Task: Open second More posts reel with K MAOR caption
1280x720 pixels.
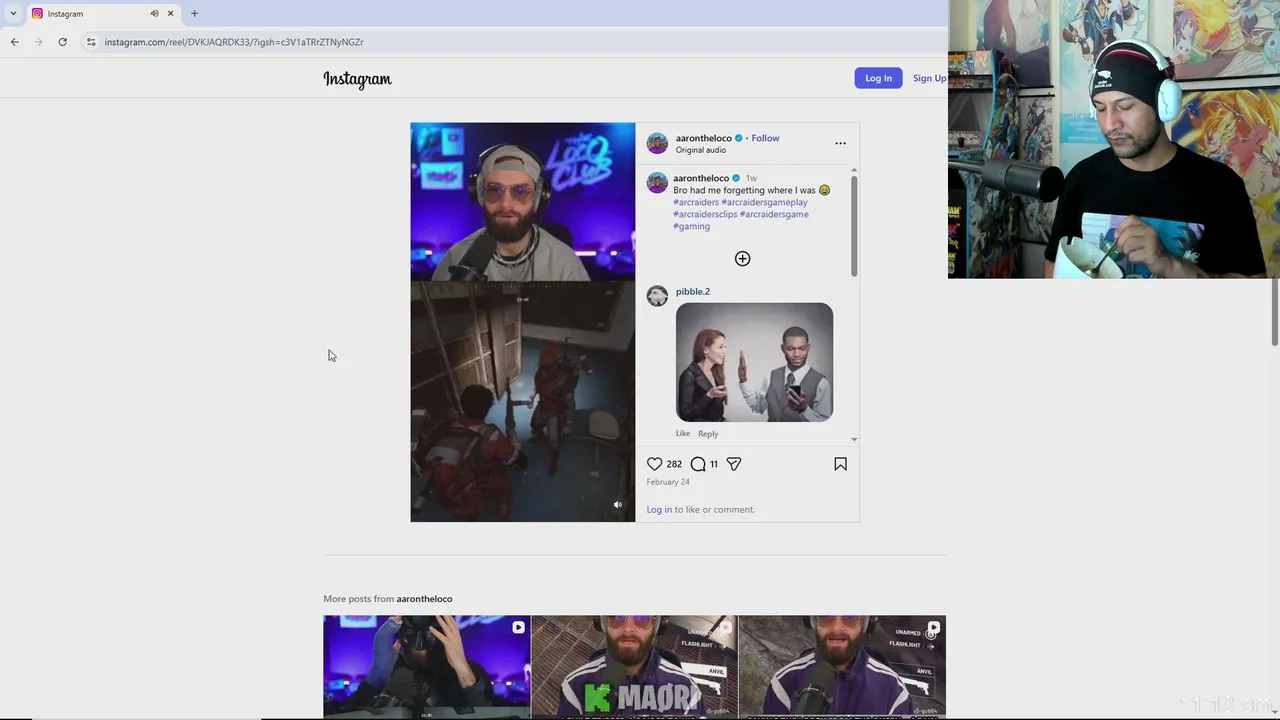Action: click(634, 667)
